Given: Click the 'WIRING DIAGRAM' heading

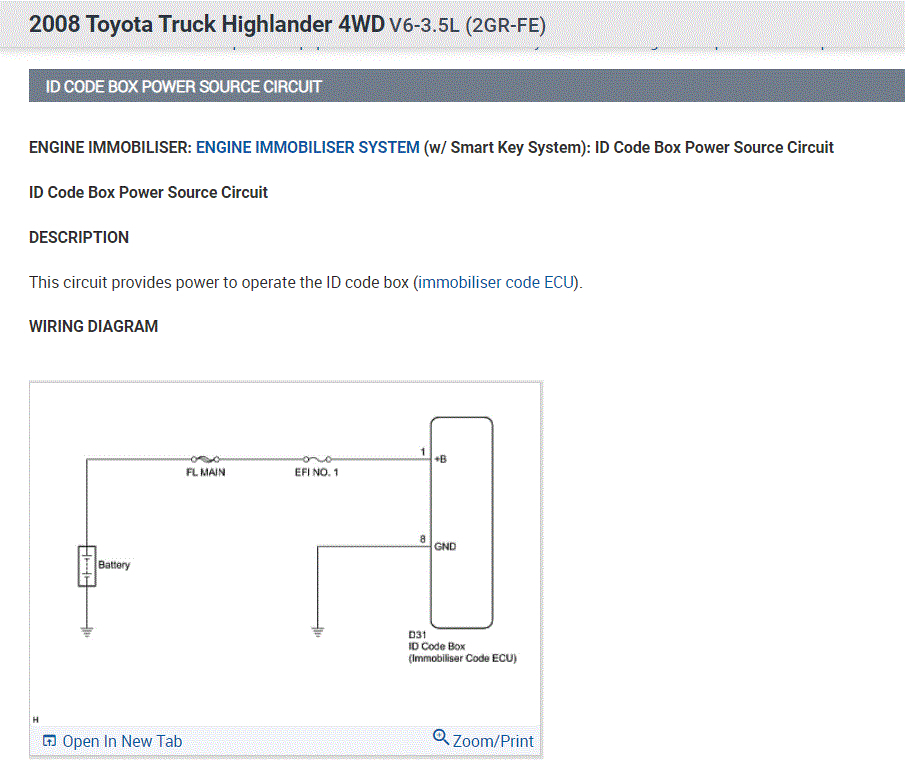Looking at the screenshot, I should (94, 327).
